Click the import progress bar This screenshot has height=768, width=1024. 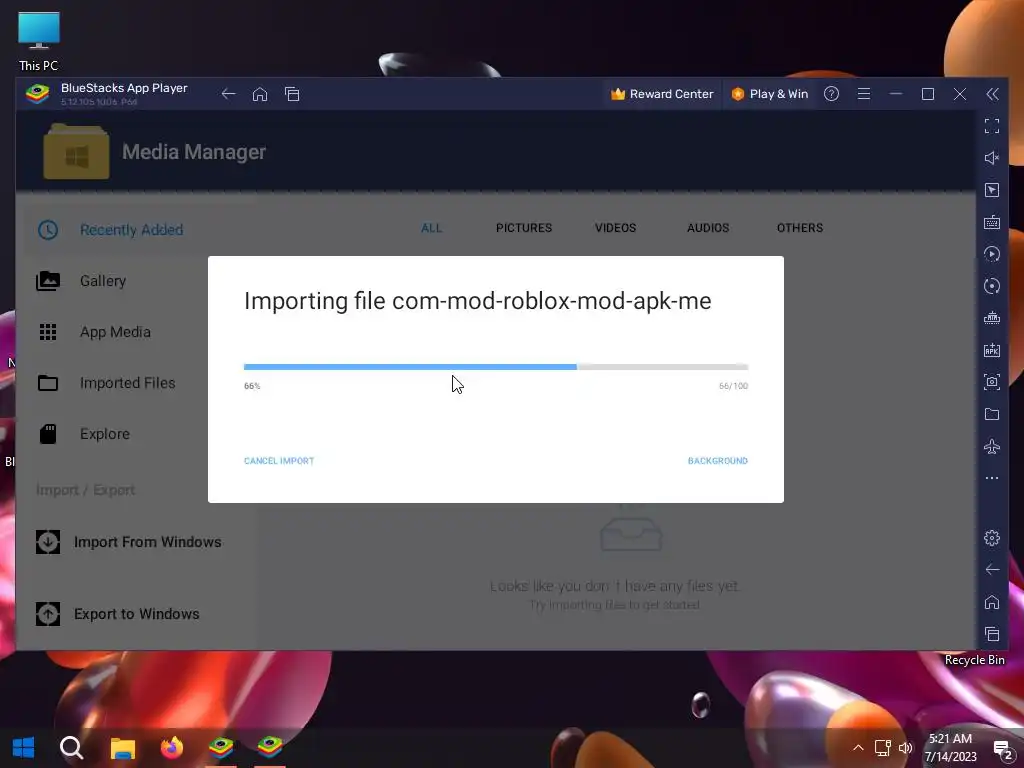(496, 367)
